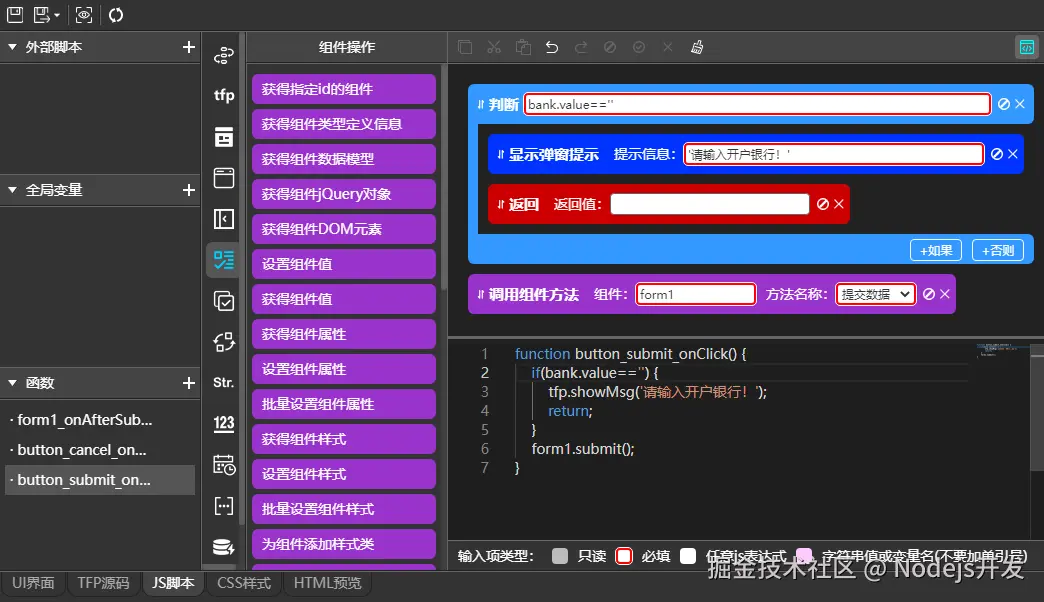Click the Paste icon in the toolbar
The image size is (1044, 602).
click(523, 47)
